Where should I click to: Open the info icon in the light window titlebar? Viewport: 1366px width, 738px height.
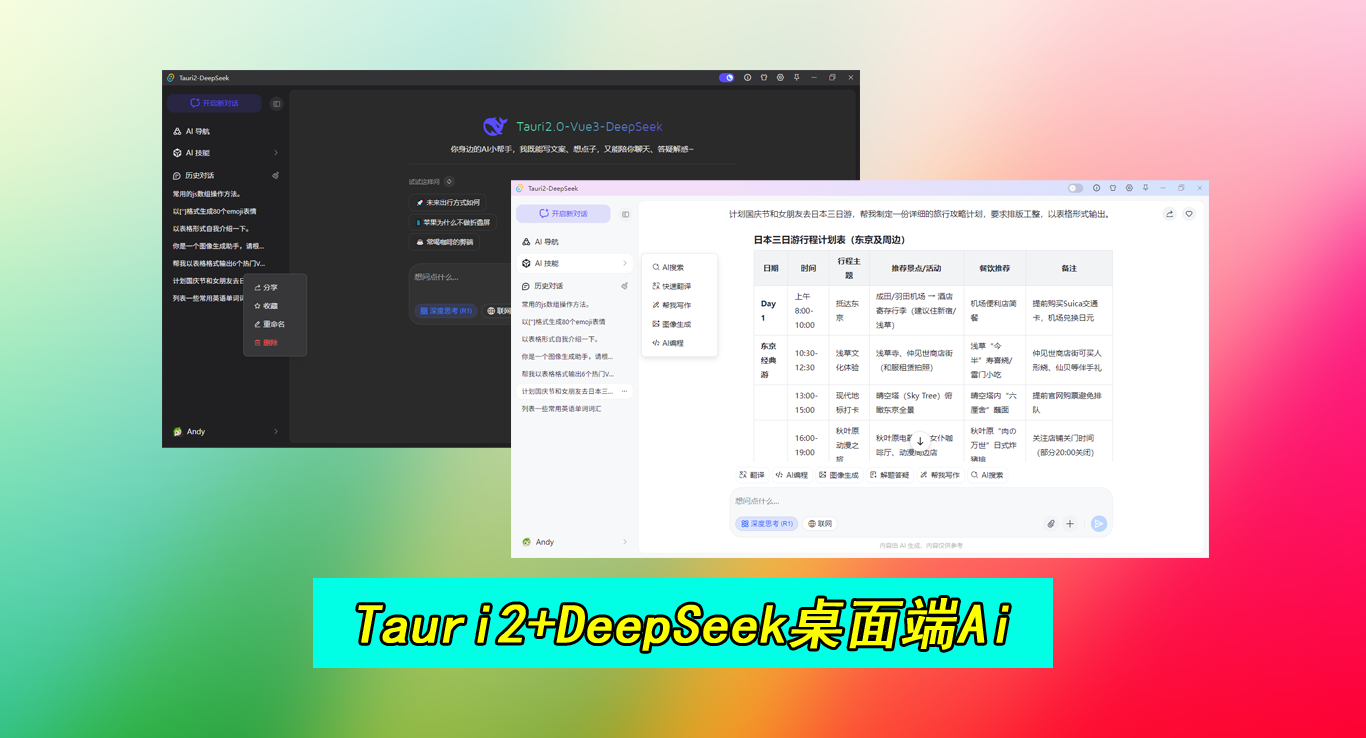(x=1096, y=188)
